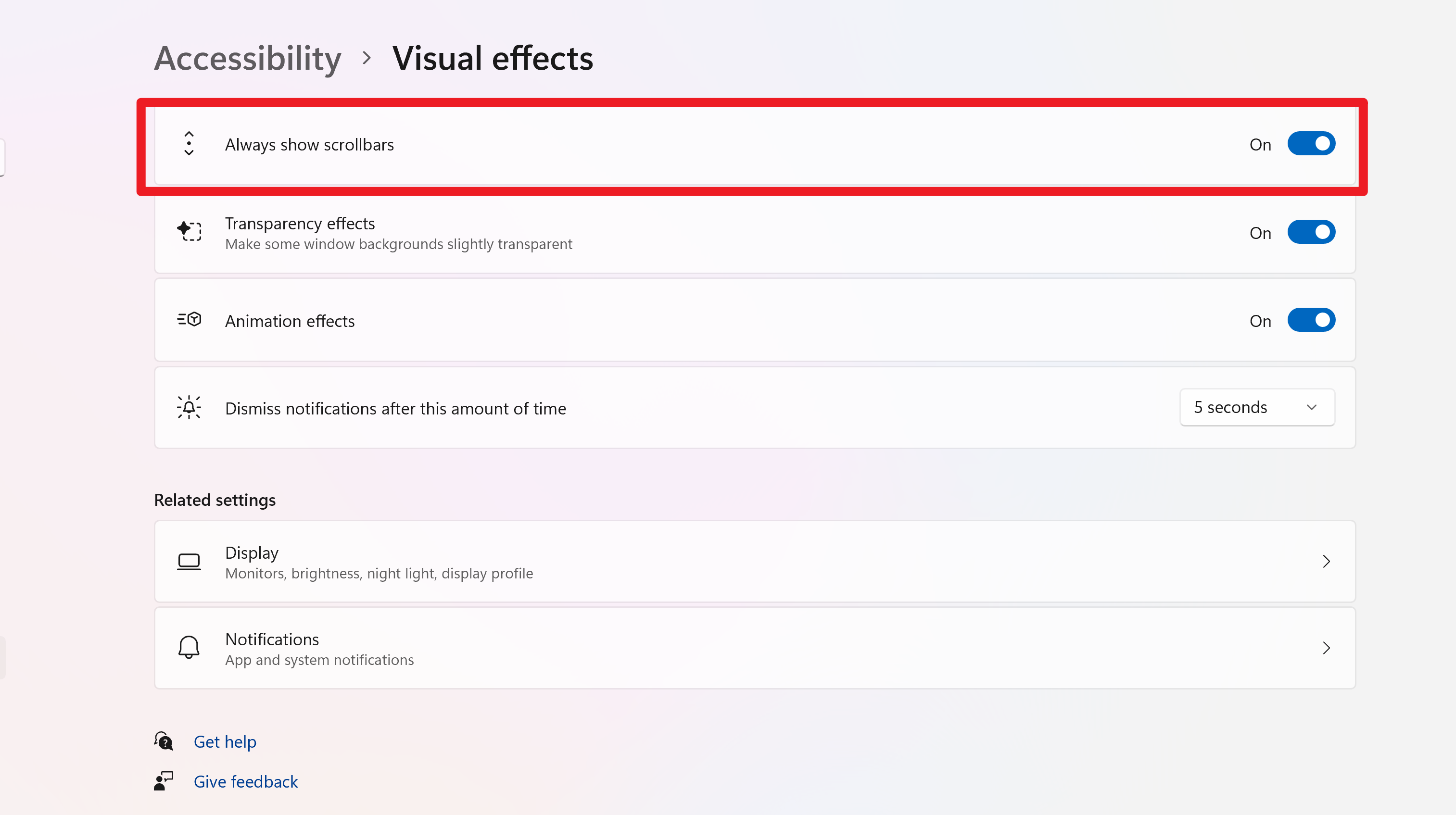Image resolution: width=1456 pixels, height=815 pixels.
Task: Open Notifications related settings chevron
Action: [x=1326, y=648]
